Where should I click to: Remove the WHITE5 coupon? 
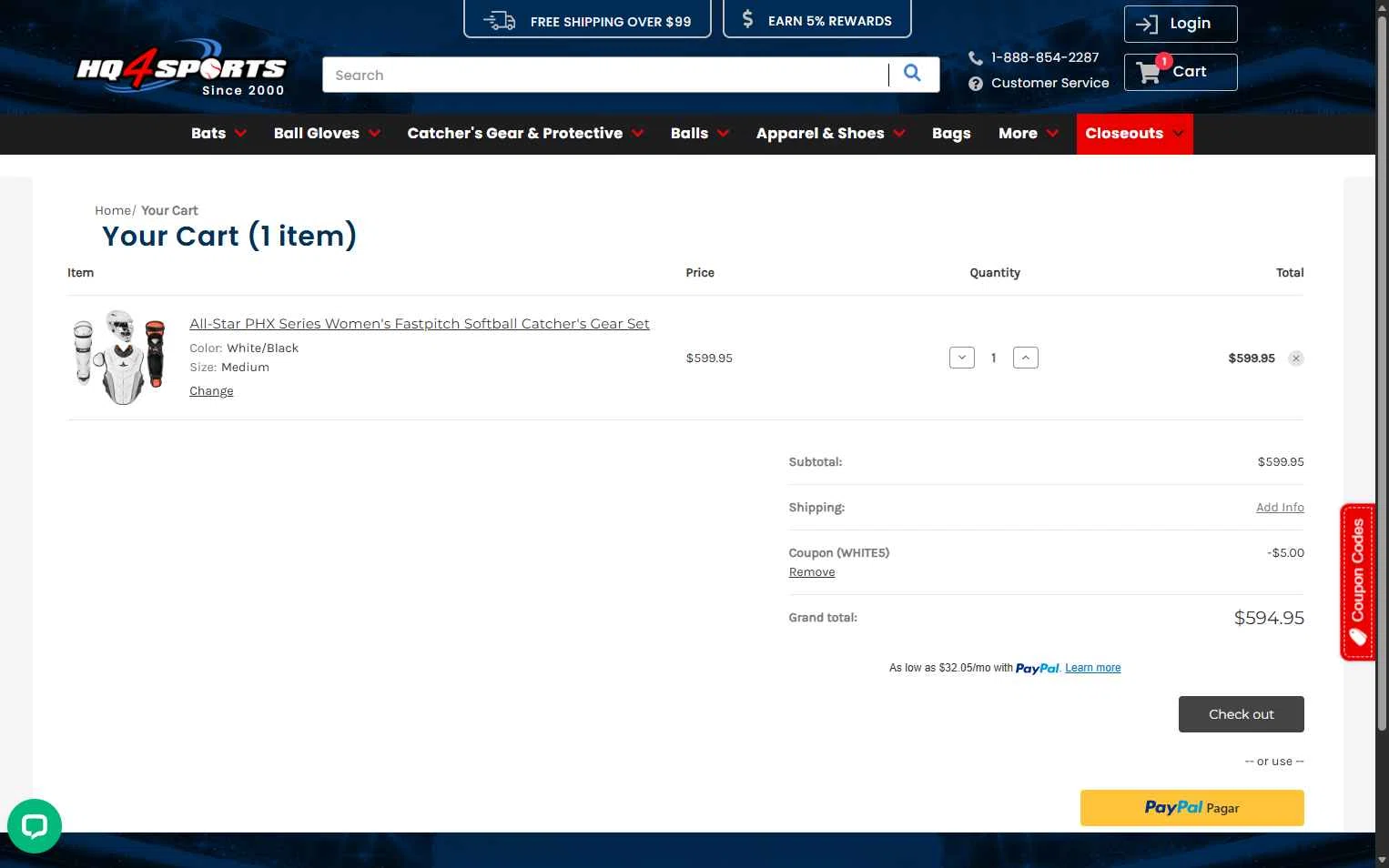812,572
